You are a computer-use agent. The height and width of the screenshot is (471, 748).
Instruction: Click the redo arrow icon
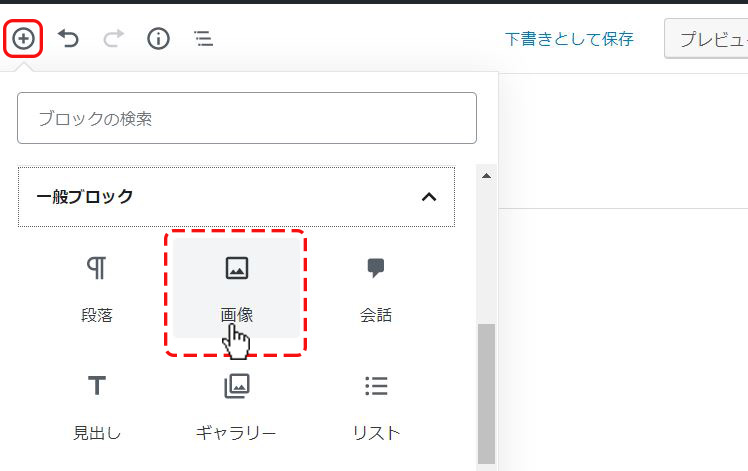pos(113,39)
